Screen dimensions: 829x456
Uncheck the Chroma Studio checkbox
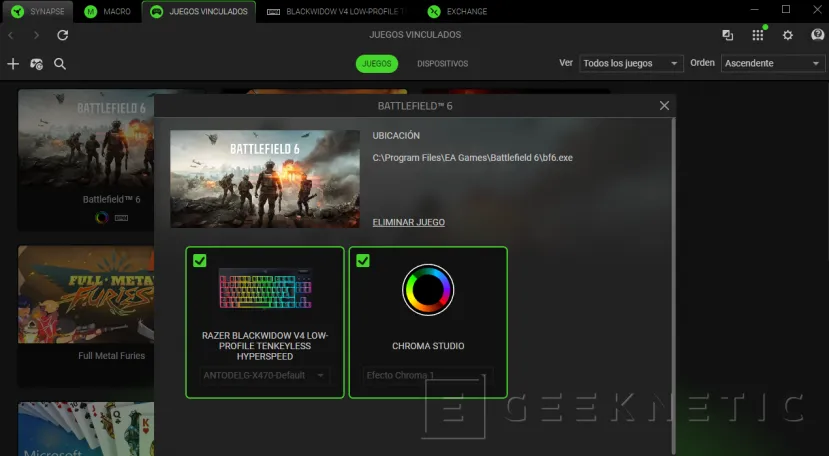(363, 261)
